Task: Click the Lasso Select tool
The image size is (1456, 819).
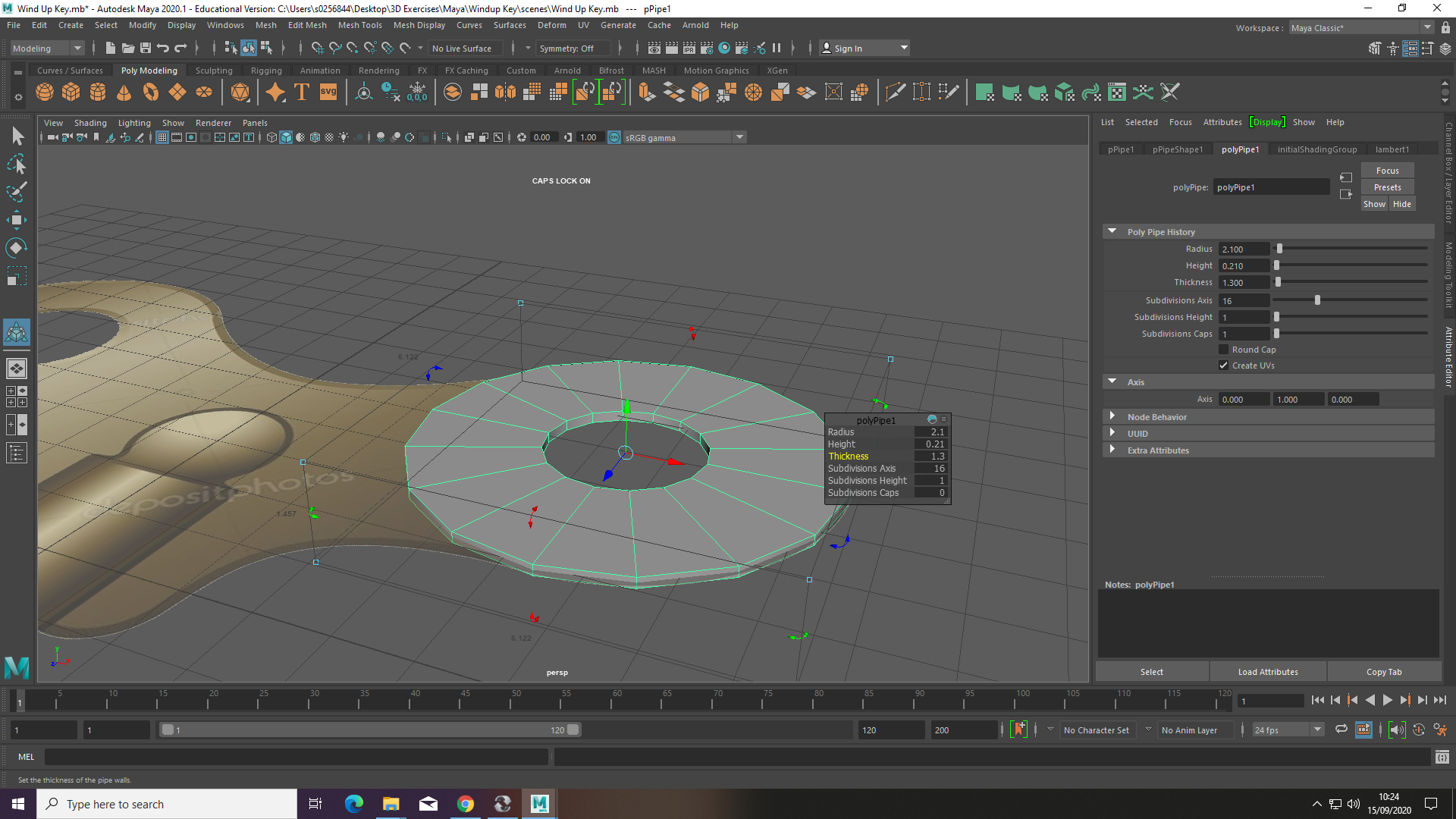Action: (x=17, y=164)
